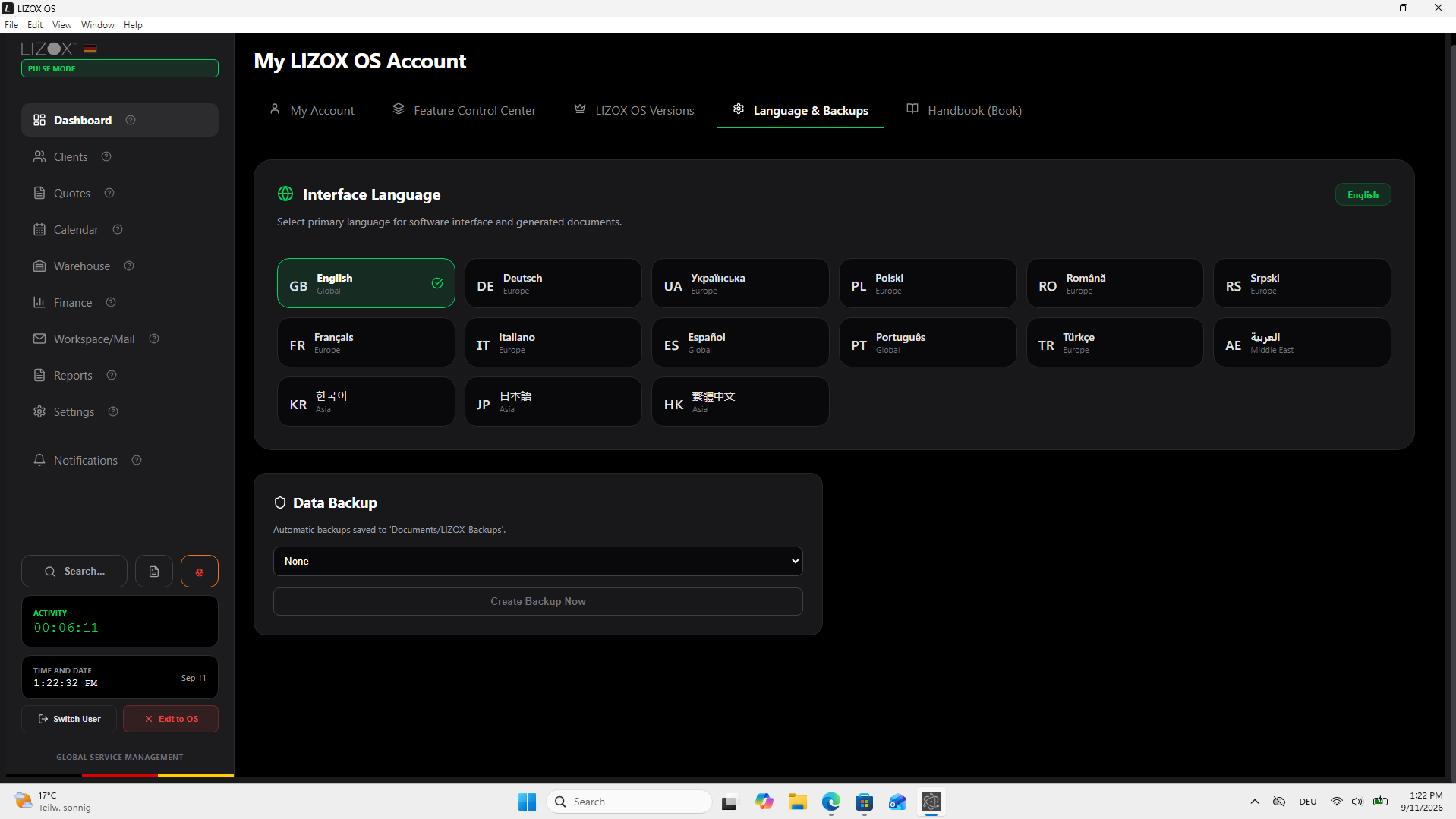Select English GB interface language

coord(366,283)
